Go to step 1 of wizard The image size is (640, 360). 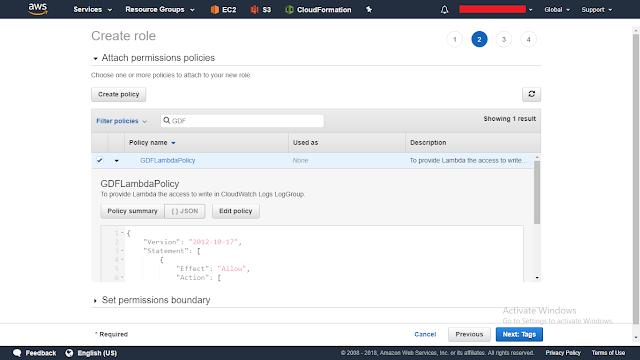(x=455, y=39)
